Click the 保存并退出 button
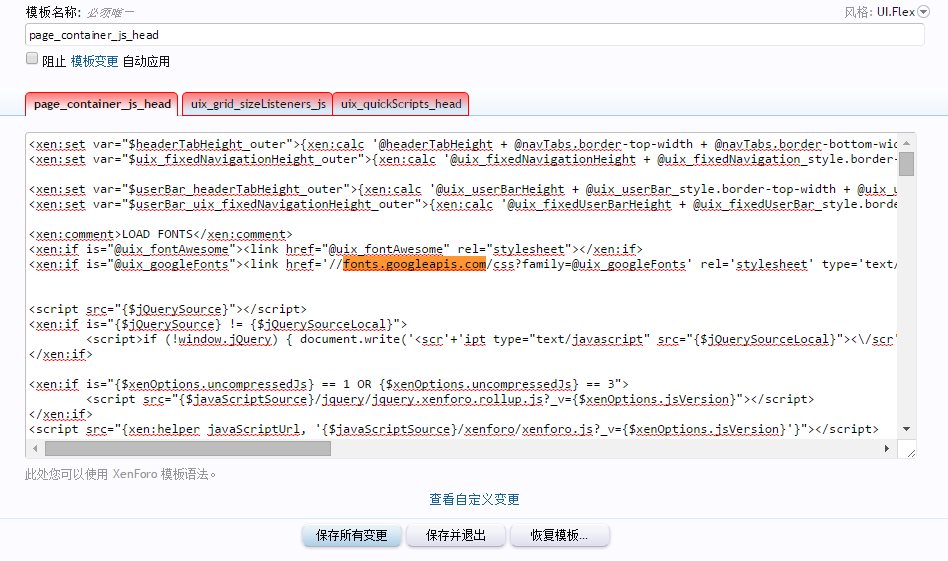 click(456, 536)
